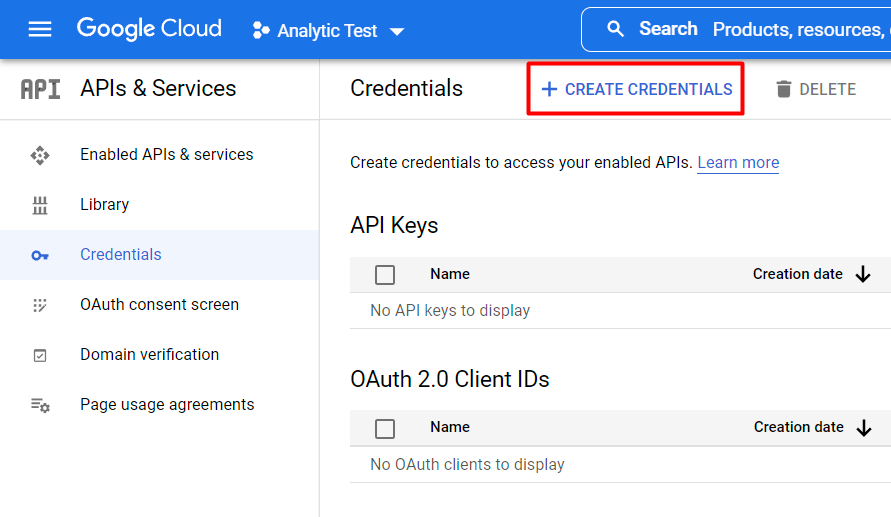The width and height of the screenshot is (891, 517).
Task: Click the Create Credentials button
Action: 636,89
